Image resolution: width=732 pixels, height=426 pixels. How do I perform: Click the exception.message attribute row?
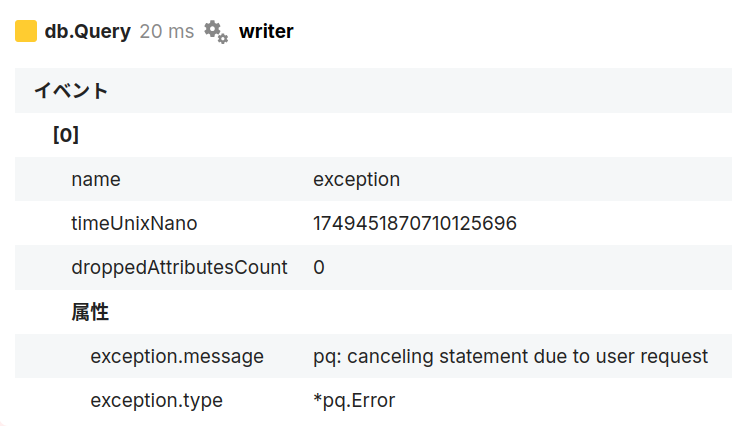coord(373,356)
